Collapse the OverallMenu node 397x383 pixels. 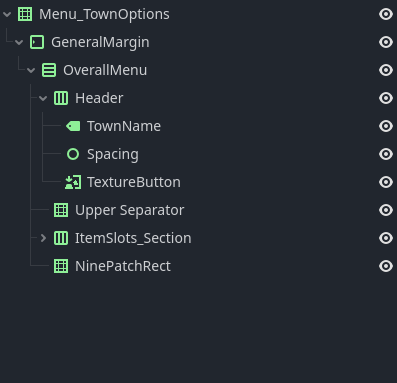click(x=31, y=70)
